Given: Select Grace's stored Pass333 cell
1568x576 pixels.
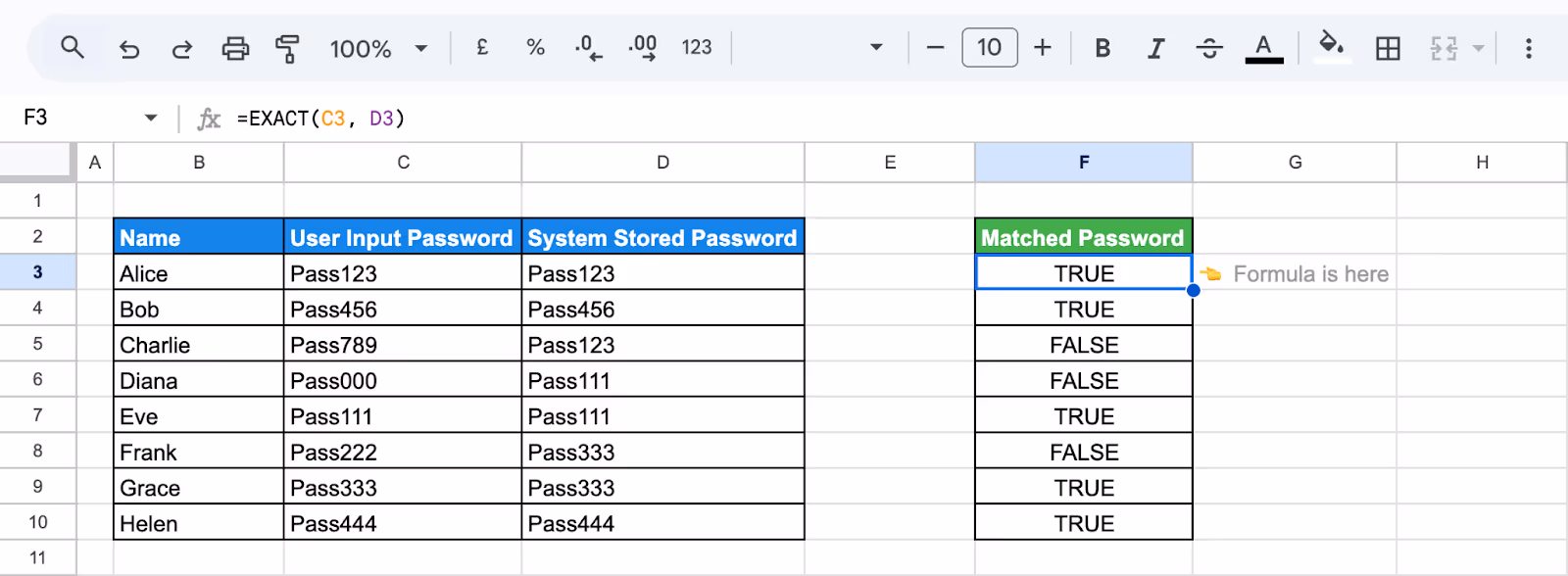Looking at the screenshot, I should pyautogui.click(x=663, y=488).
